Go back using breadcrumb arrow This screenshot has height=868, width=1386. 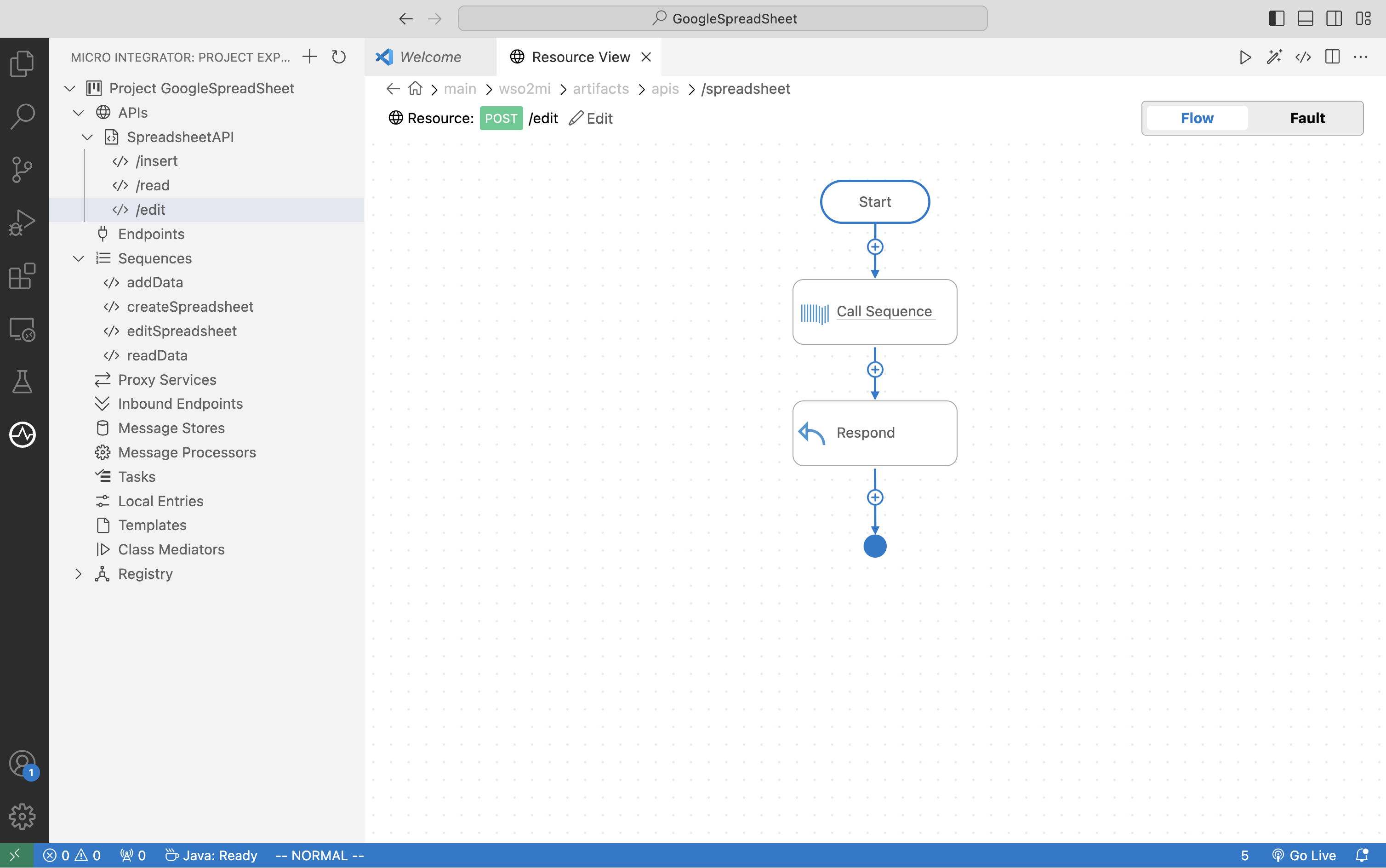tap(393, 88)
